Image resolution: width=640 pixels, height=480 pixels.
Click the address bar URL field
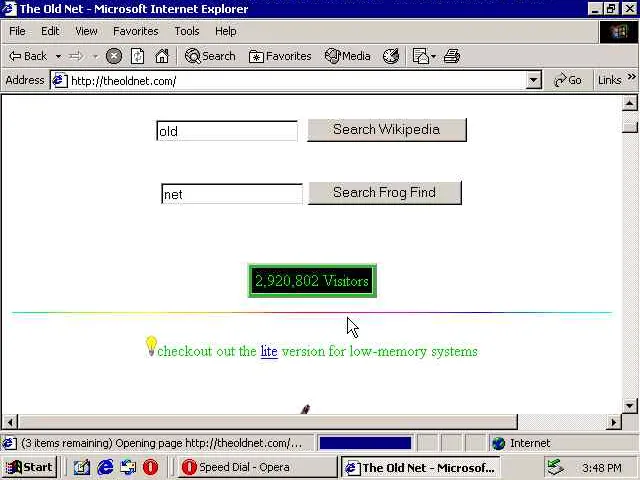click(x=297, y=81)
